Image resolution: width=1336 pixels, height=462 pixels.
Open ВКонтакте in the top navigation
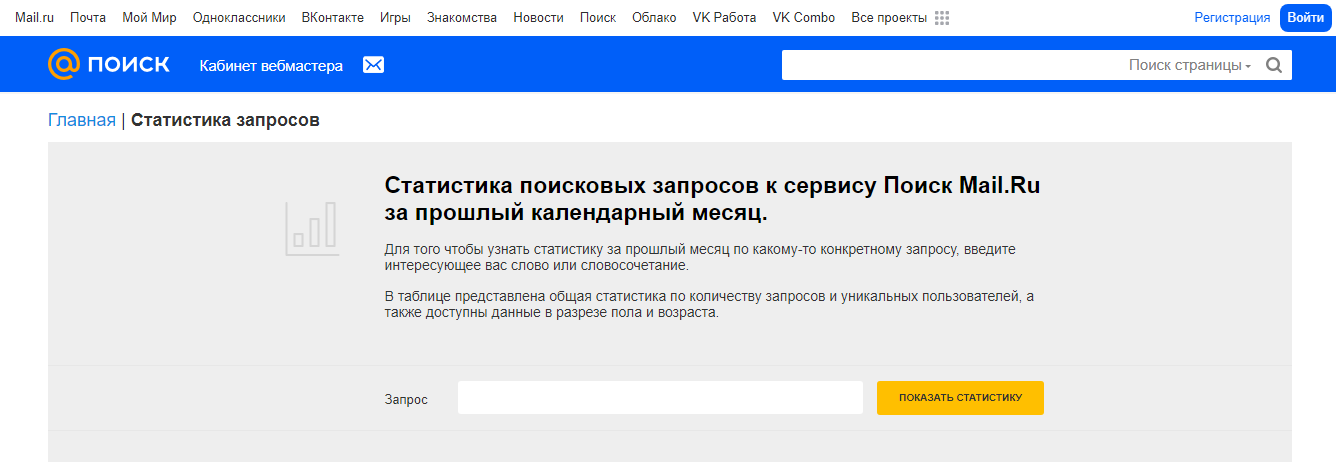click(333, 18)
